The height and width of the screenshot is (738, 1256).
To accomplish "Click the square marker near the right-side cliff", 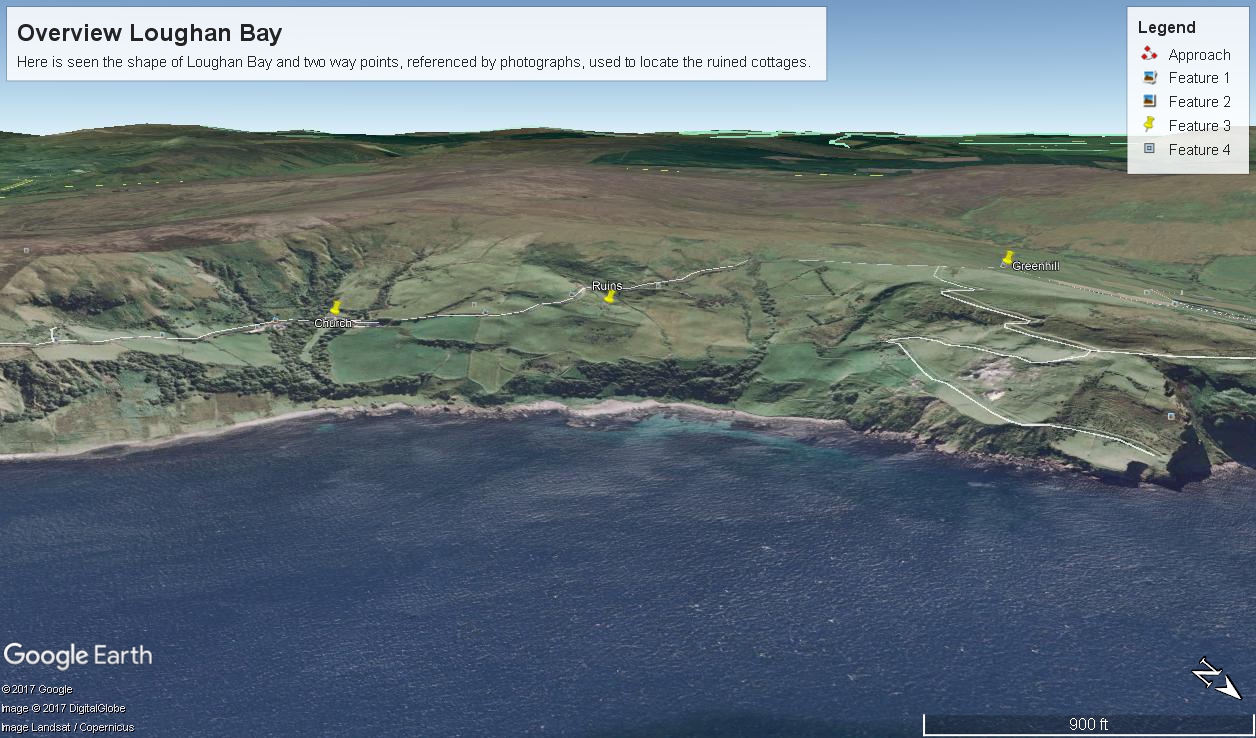I will click(x=1170, y=415).
